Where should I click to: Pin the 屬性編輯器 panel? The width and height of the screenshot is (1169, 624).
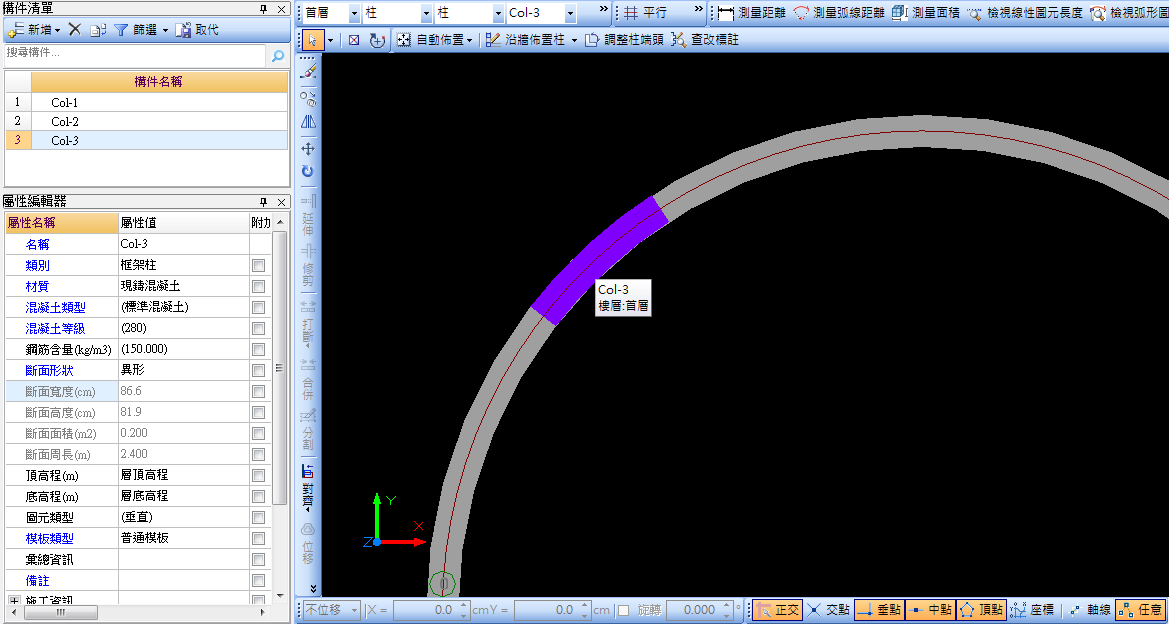(263, 201)
